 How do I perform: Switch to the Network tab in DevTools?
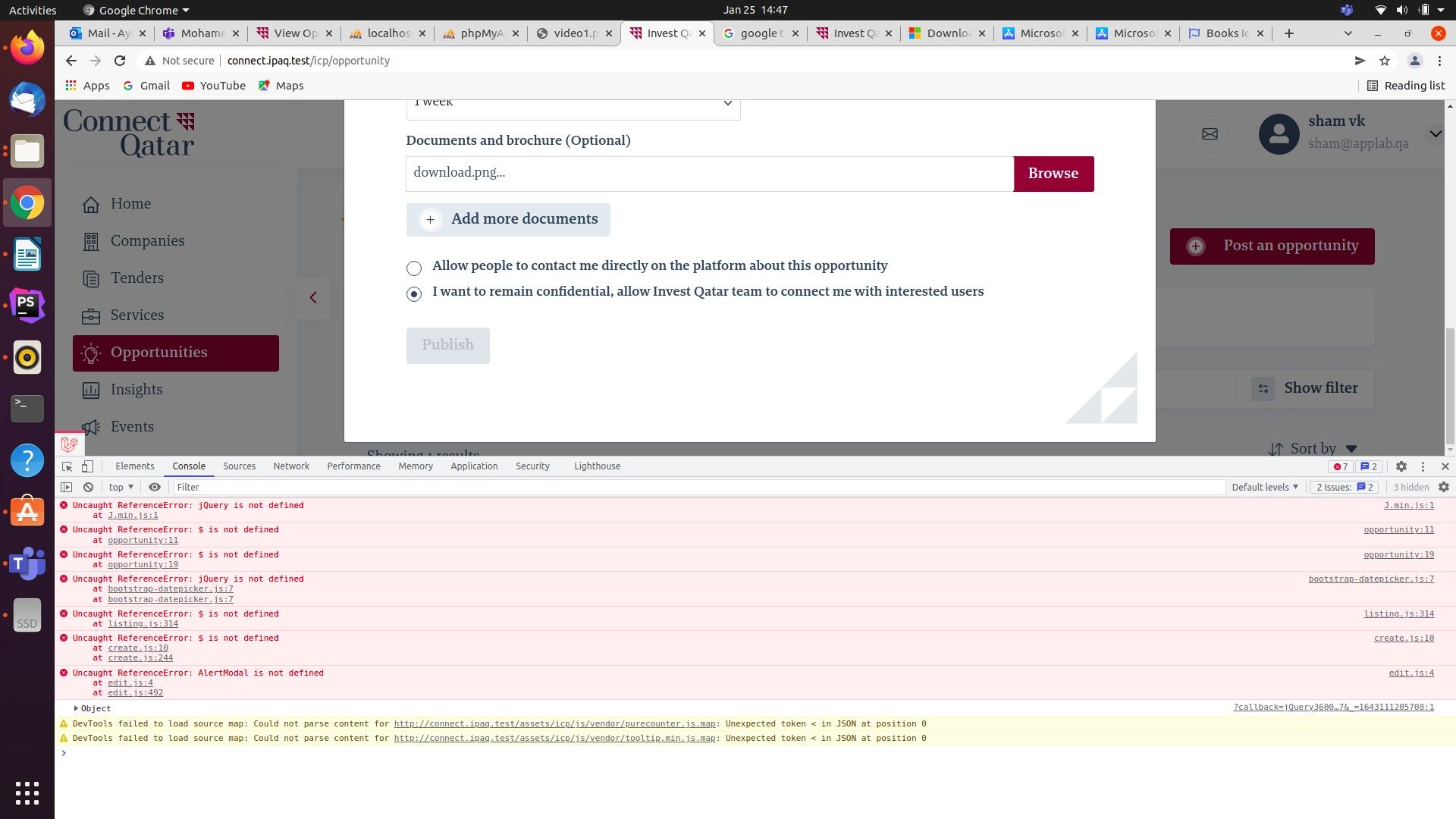291,466
